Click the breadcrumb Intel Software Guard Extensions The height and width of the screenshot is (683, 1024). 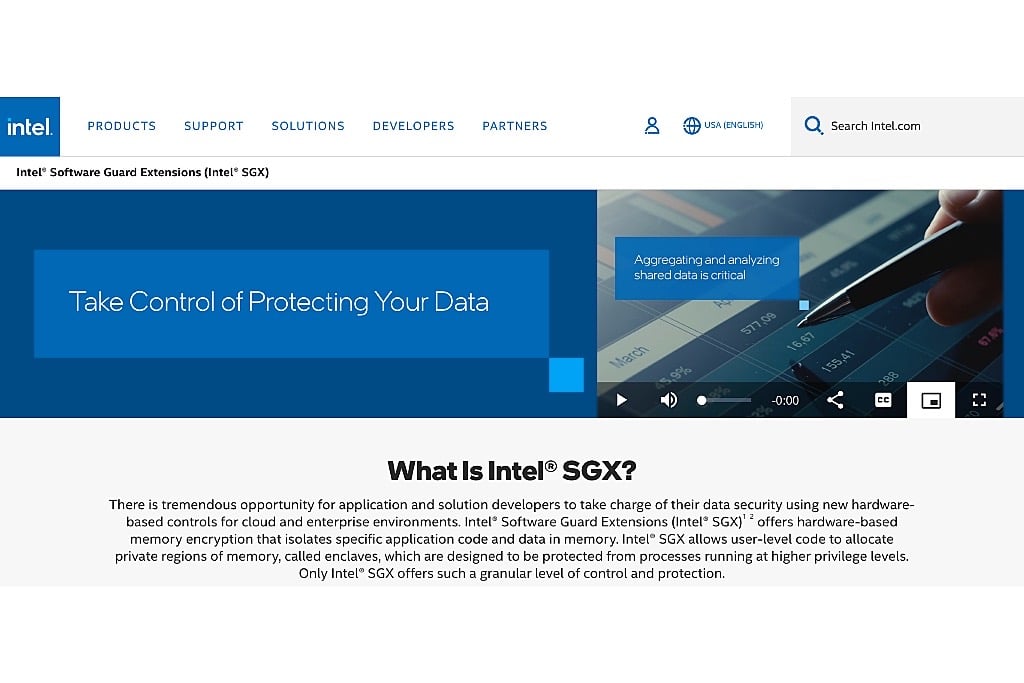click(x=142, y=172)
